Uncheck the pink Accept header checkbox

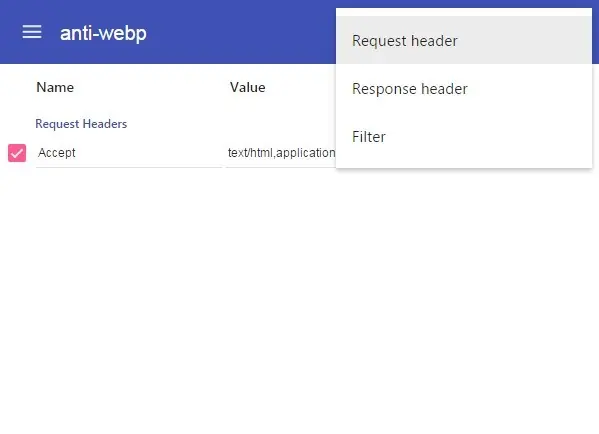tap(17, 153)
